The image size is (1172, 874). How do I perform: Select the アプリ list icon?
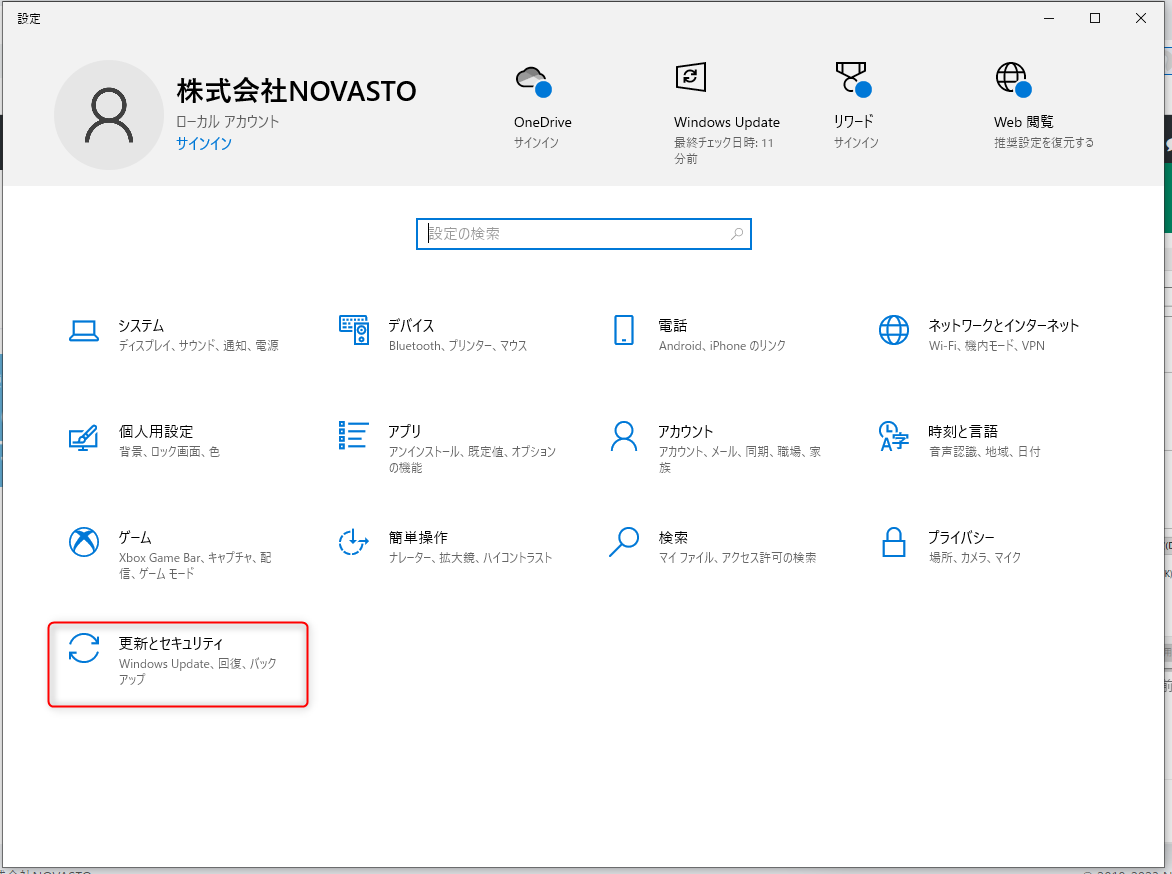pyautogui.click(x=354, y=435)
